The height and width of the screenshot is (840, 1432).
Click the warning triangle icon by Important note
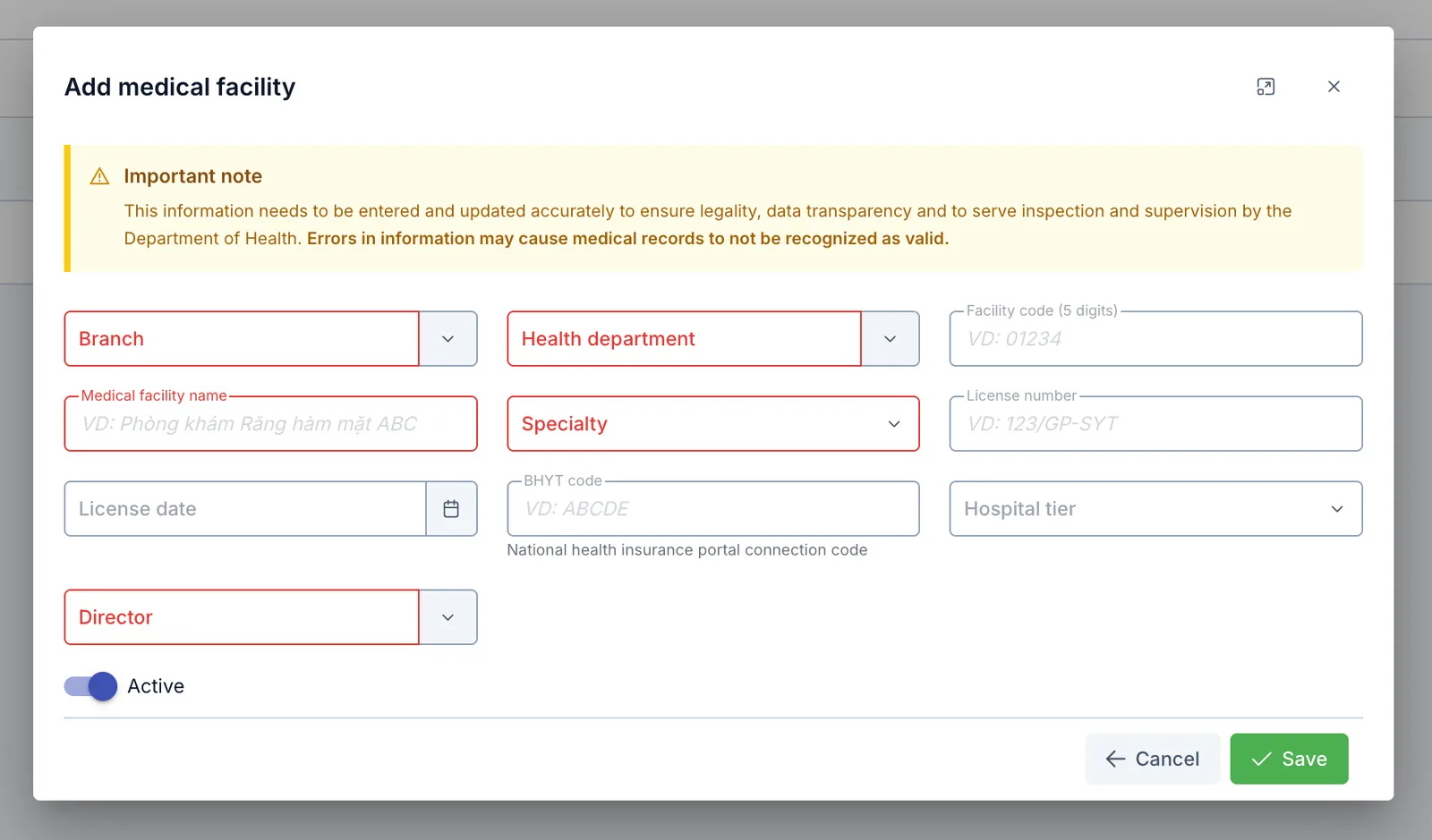[100, 176]
